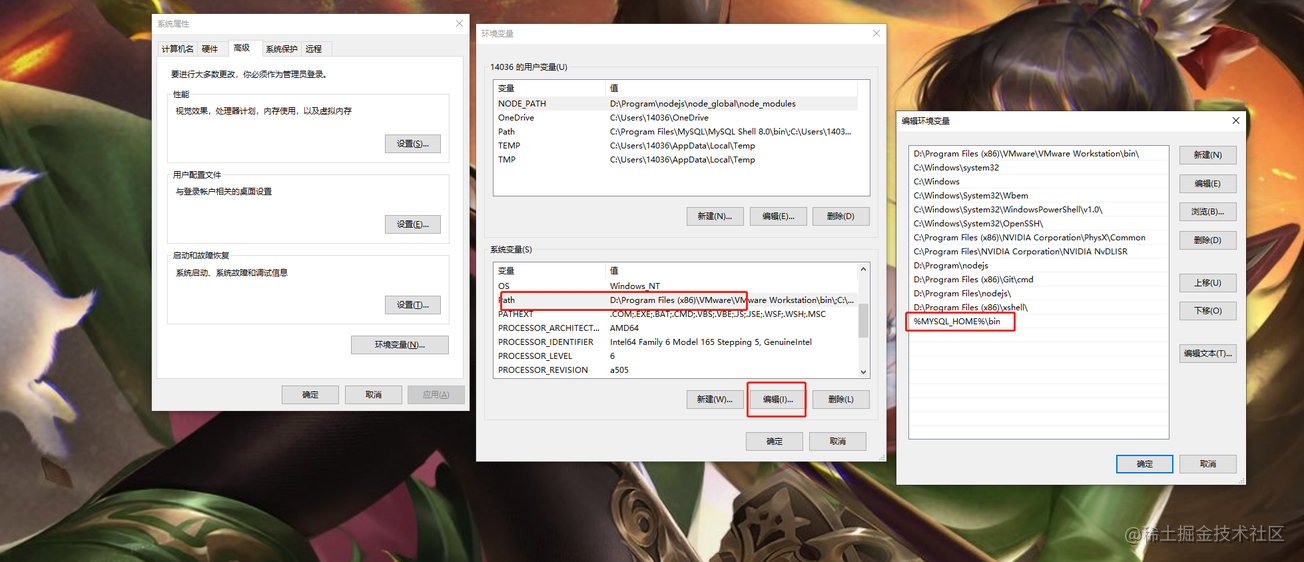Open 编辑文本(T)... text editing mode
Image resolution: width=1304 pixels, height=562 pixels.
coord(1208,354)
